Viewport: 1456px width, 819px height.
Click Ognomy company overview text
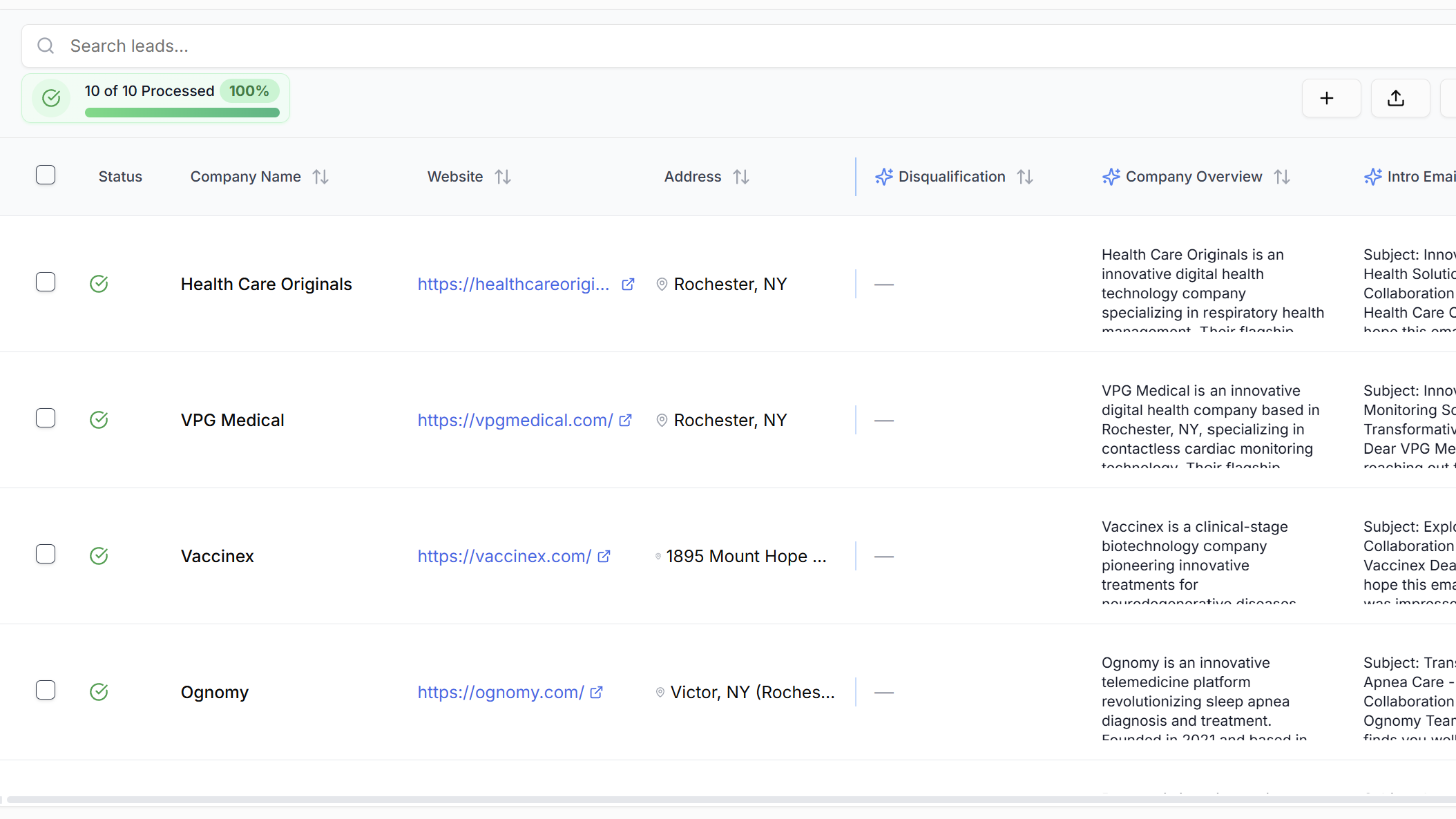coord(1205,697)
